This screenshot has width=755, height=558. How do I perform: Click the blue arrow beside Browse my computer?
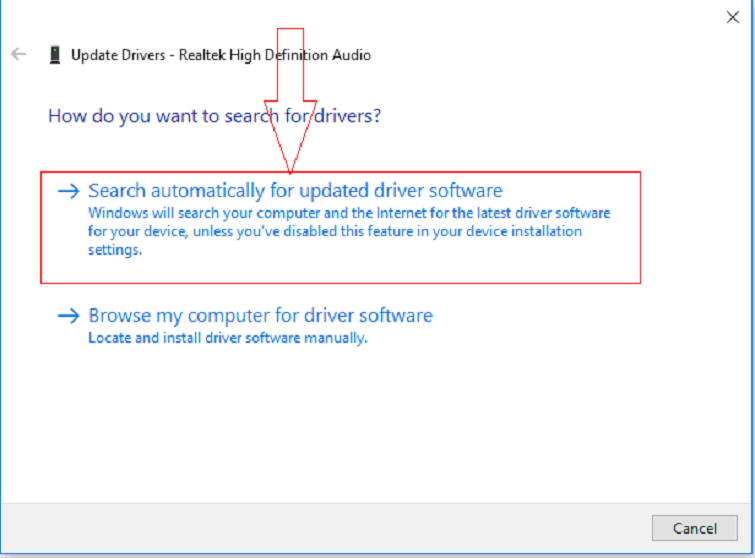pos(68,316)
